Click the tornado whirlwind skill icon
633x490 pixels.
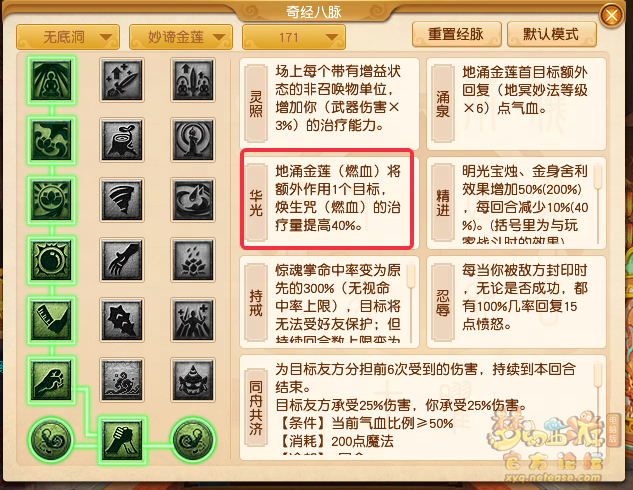click(x=122, y=200)
